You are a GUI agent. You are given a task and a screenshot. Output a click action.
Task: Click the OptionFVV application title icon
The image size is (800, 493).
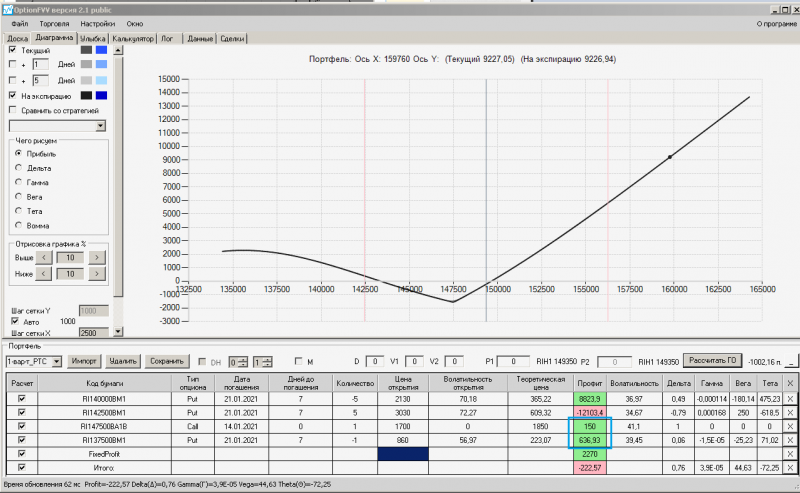7,10
